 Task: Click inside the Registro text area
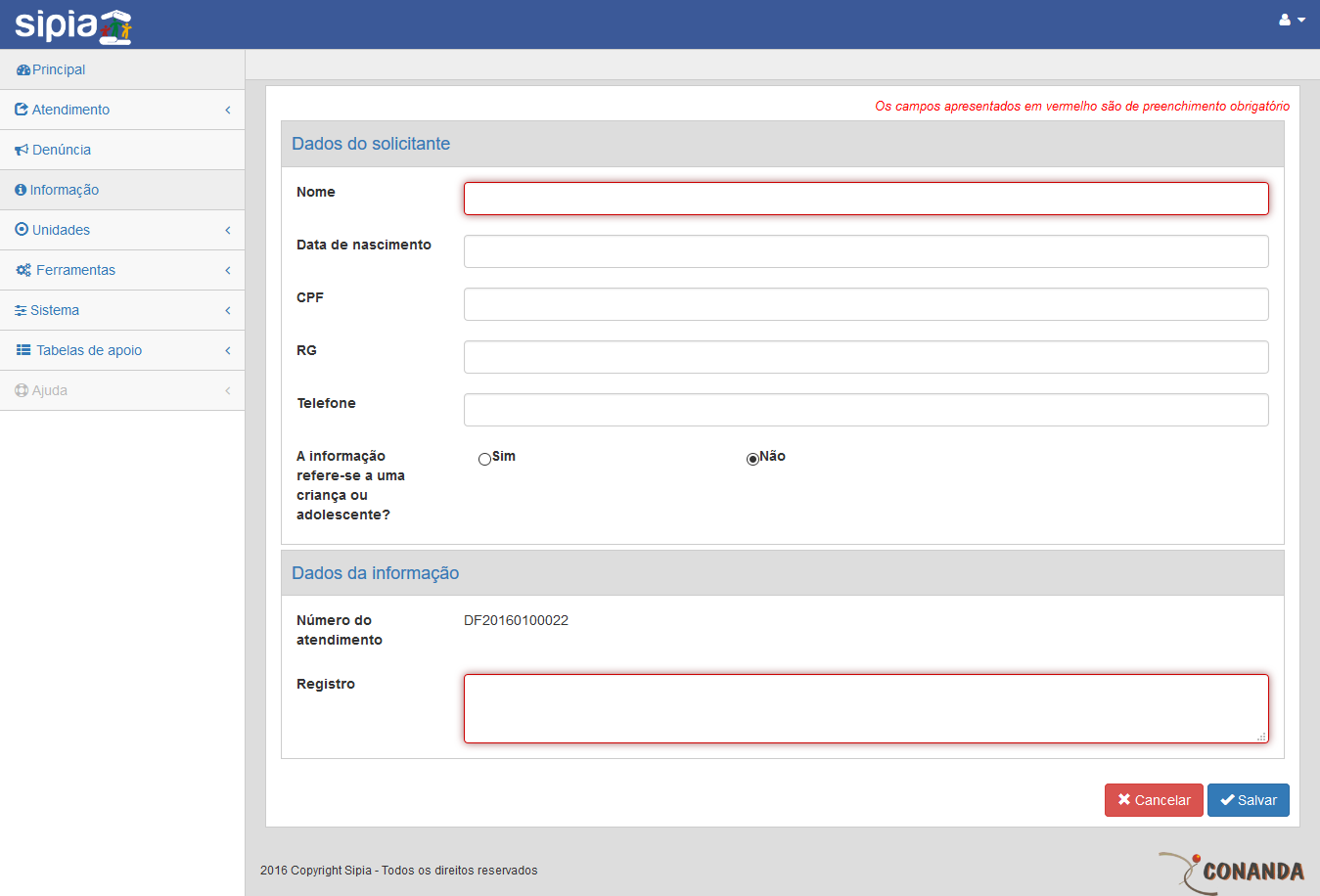[866, 708]
